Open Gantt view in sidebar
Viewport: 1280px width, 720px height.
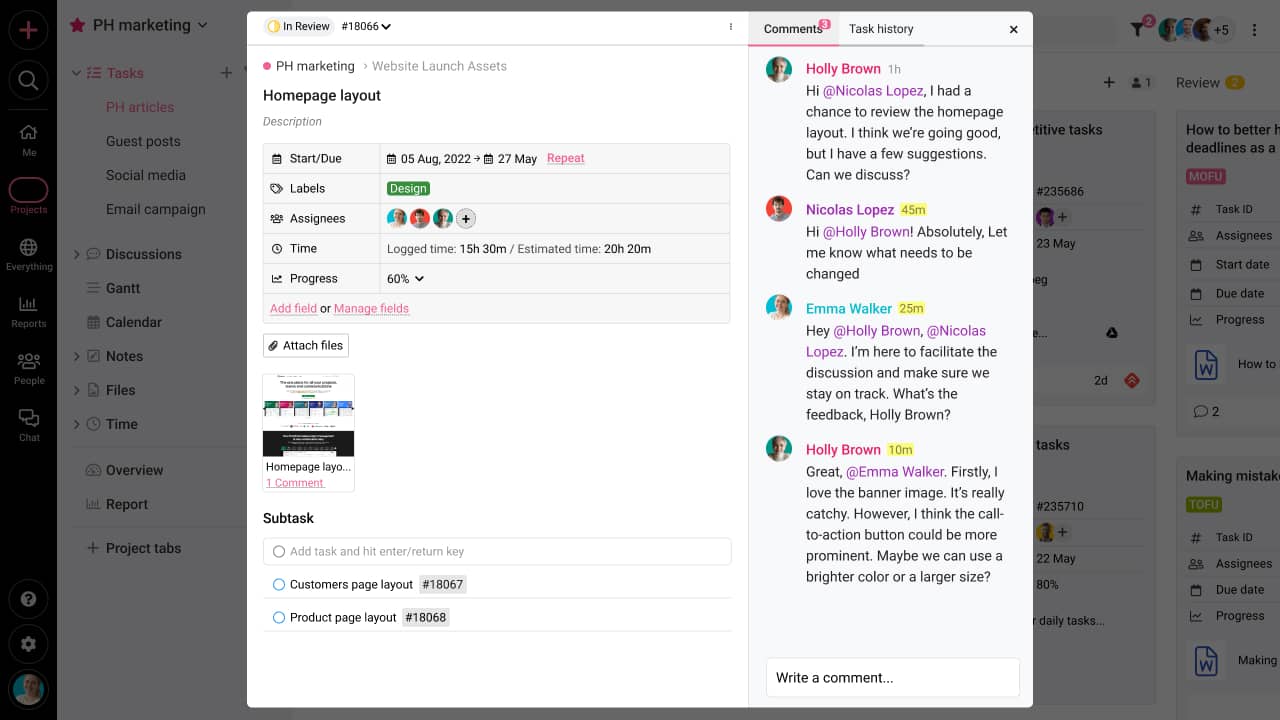[123, 288]
